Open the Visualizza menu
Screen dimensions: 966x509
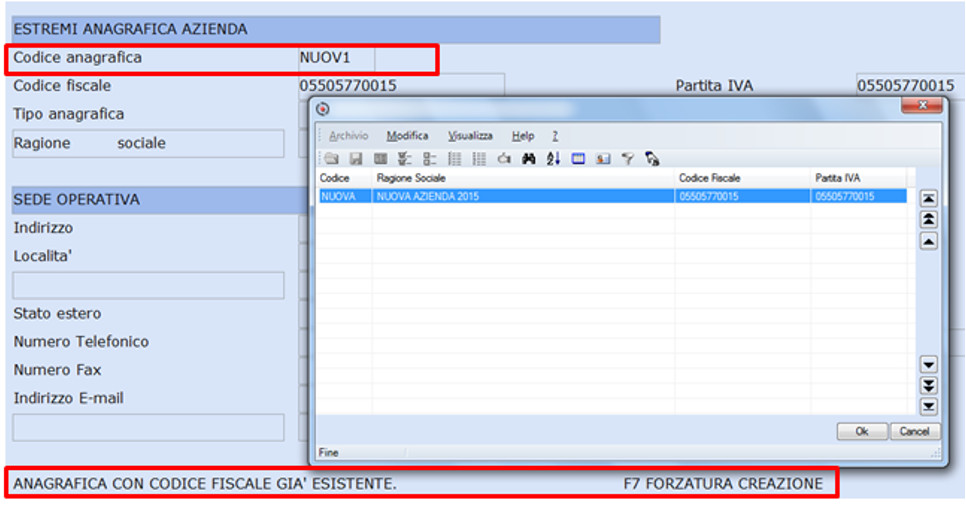pos(470,136)
